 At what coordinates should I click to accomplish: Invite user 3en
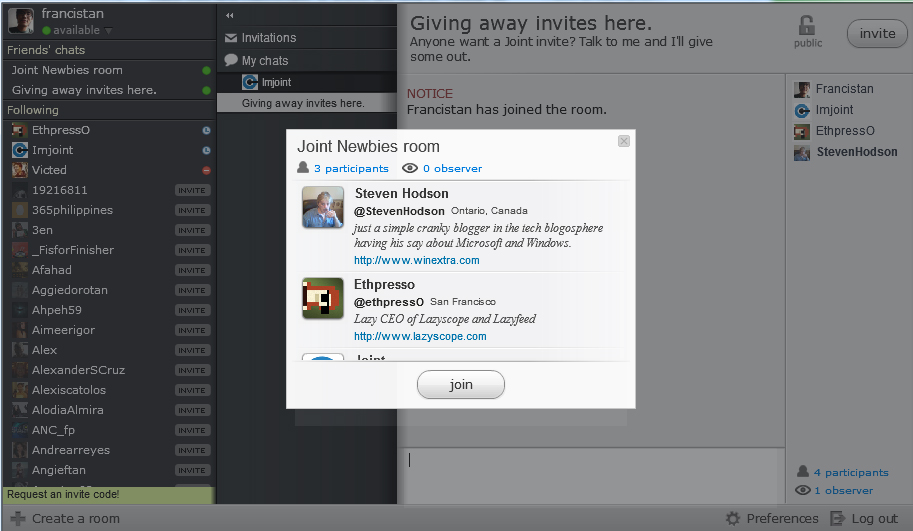click(x=192, y=231)
